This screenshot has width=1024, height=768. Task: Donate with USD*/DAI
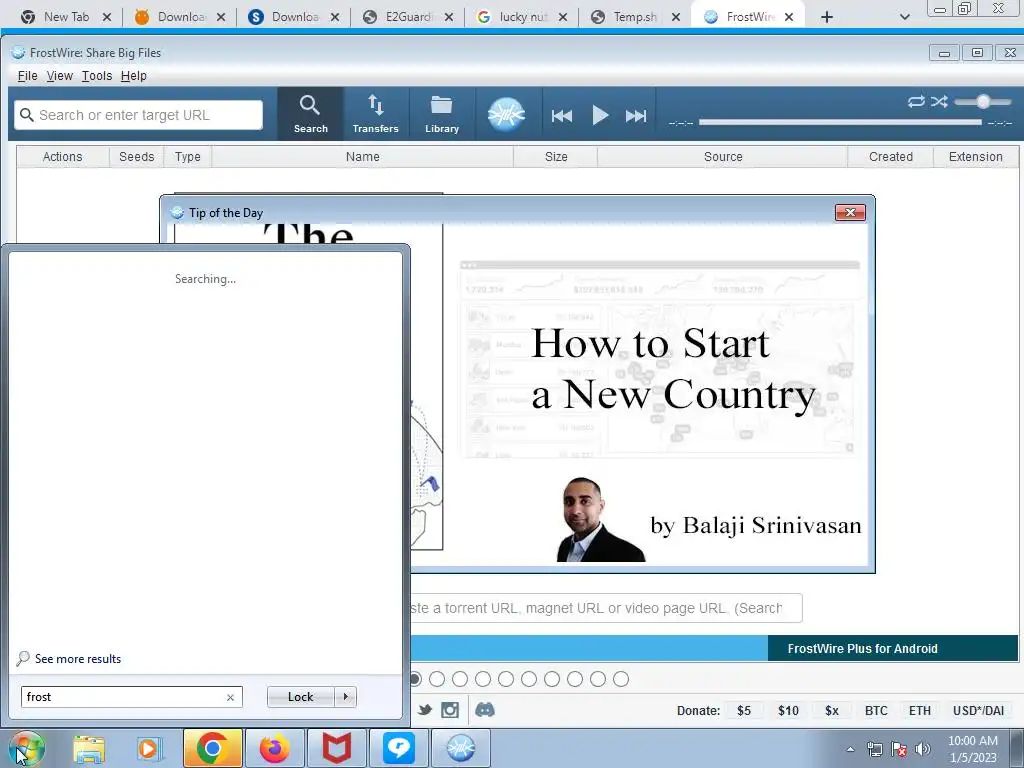click(x=978, y=711)
